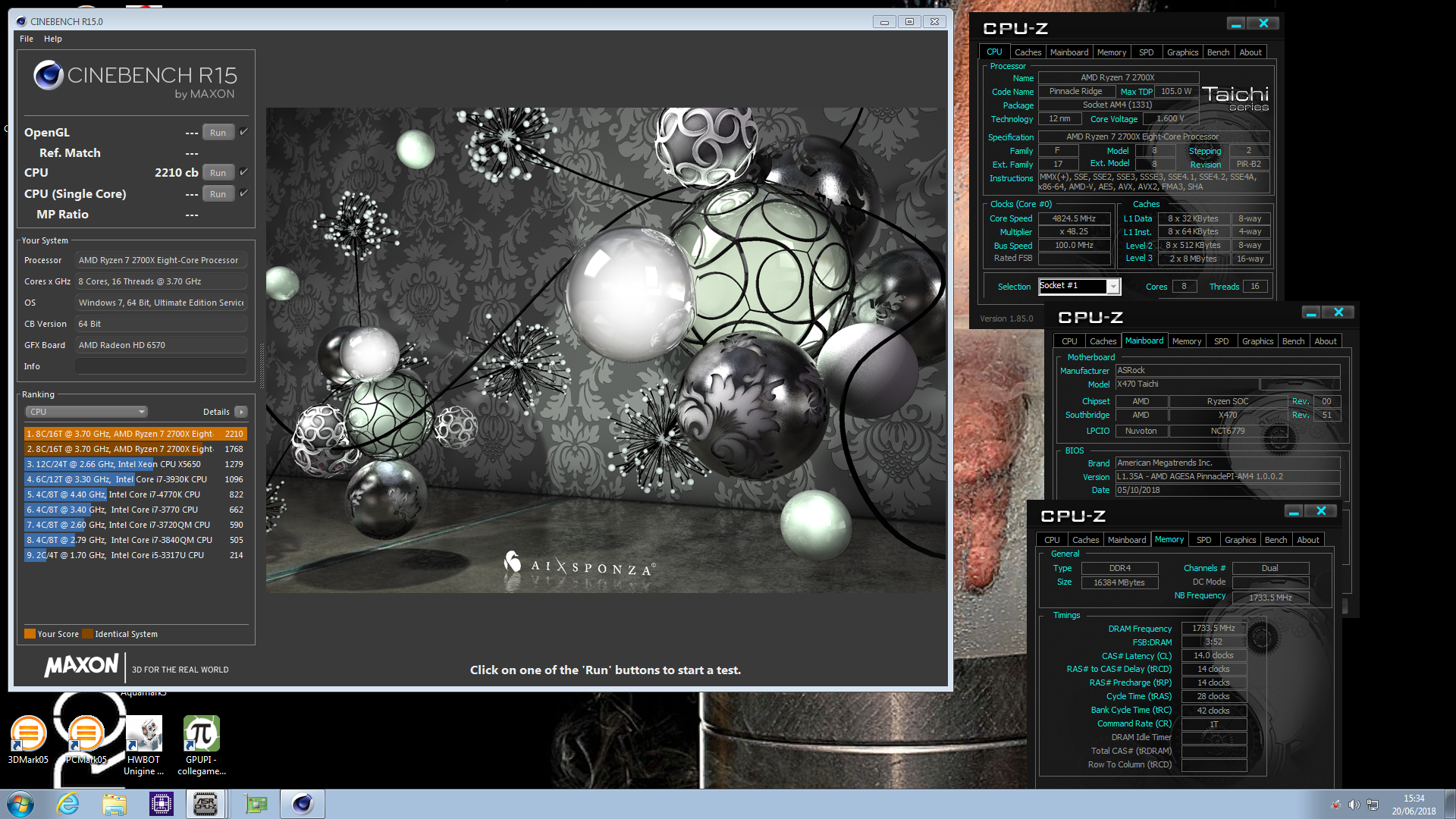This screenshot has height=819, width=1456.
Task: Open the volume speaker tray icon
Action: [x=1354, y=805]
